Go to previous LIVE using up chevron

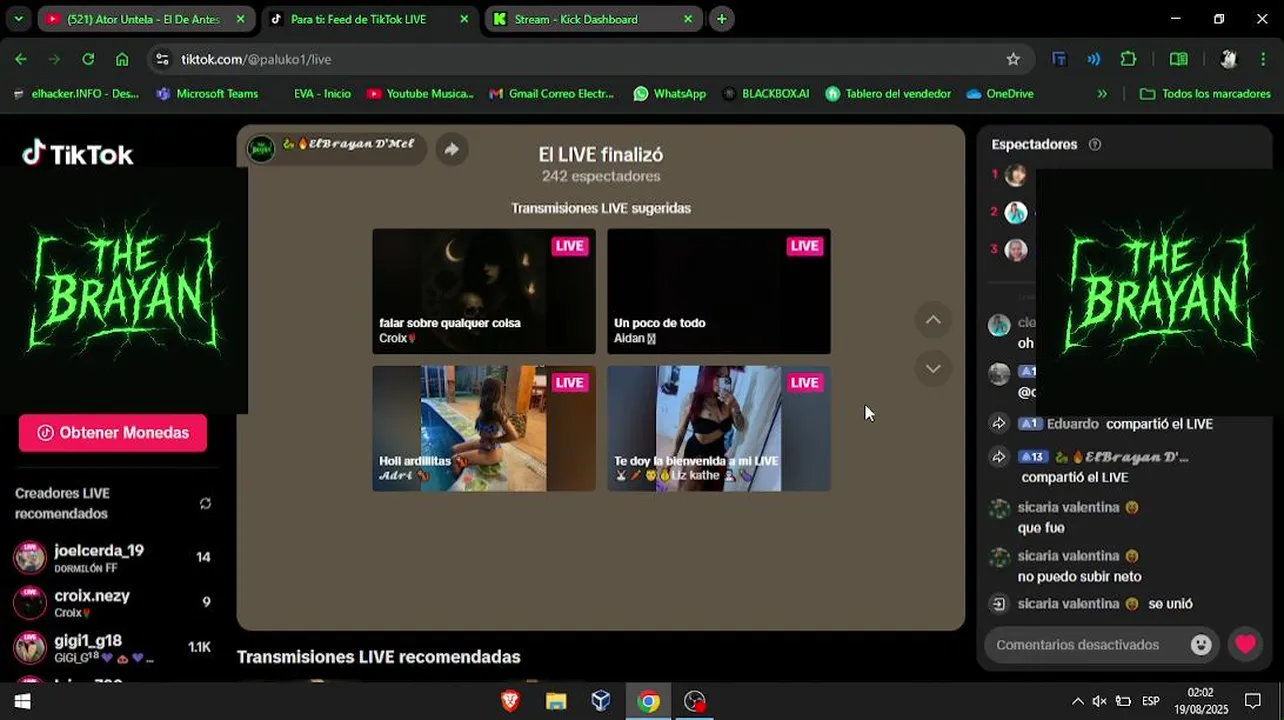pyautogui.click(x=933, y=320)
